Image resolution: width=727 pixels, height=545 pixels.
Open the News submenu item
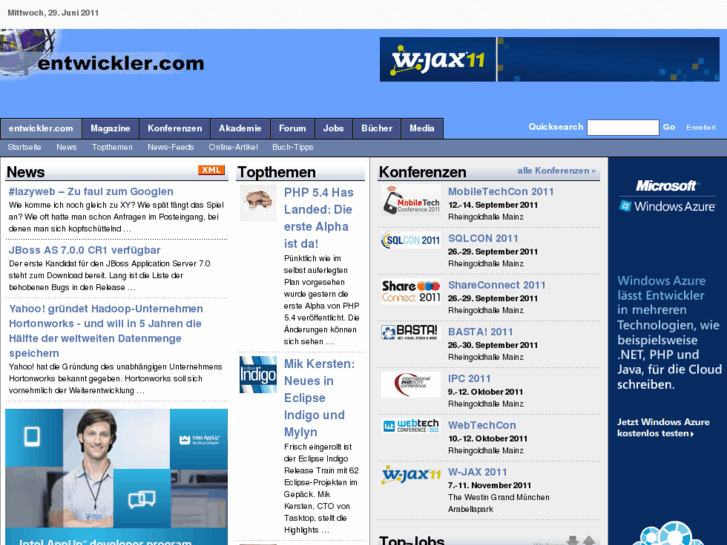point(66,147)
